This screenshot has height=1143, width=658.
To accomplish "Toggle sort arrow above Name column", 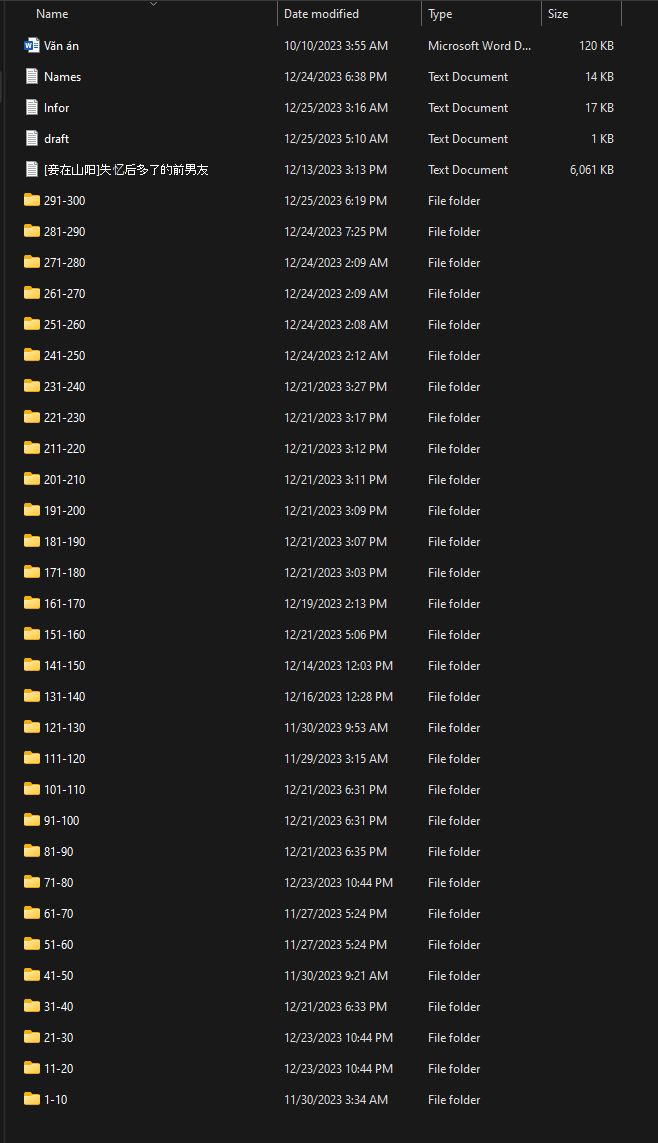I will [x=153, y=4].
